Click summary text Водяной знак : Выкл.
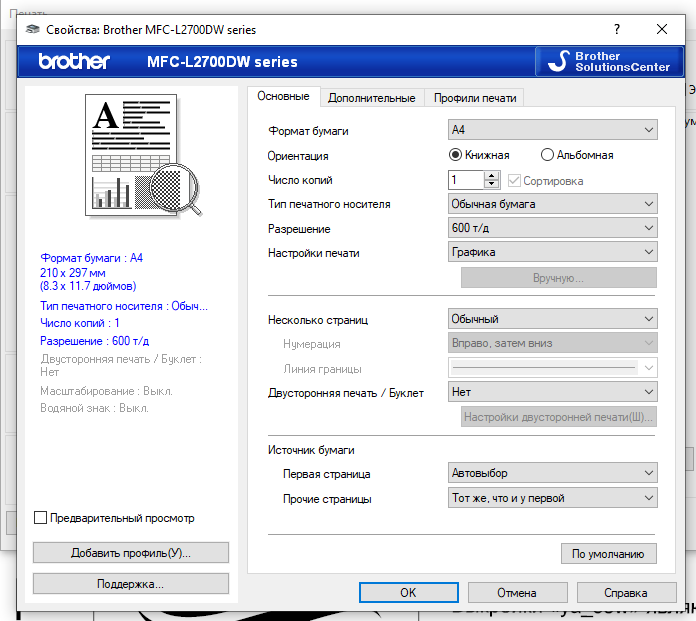Image resolution: width=696 pixels, height=621 pixels. (94, 408)
